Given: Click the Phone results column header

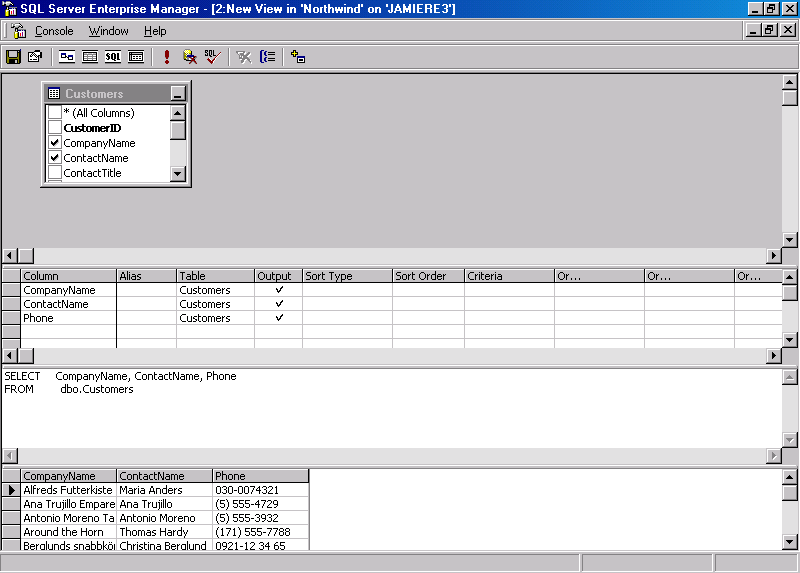Looking at the screenshot, I should (x=260, y=476).
